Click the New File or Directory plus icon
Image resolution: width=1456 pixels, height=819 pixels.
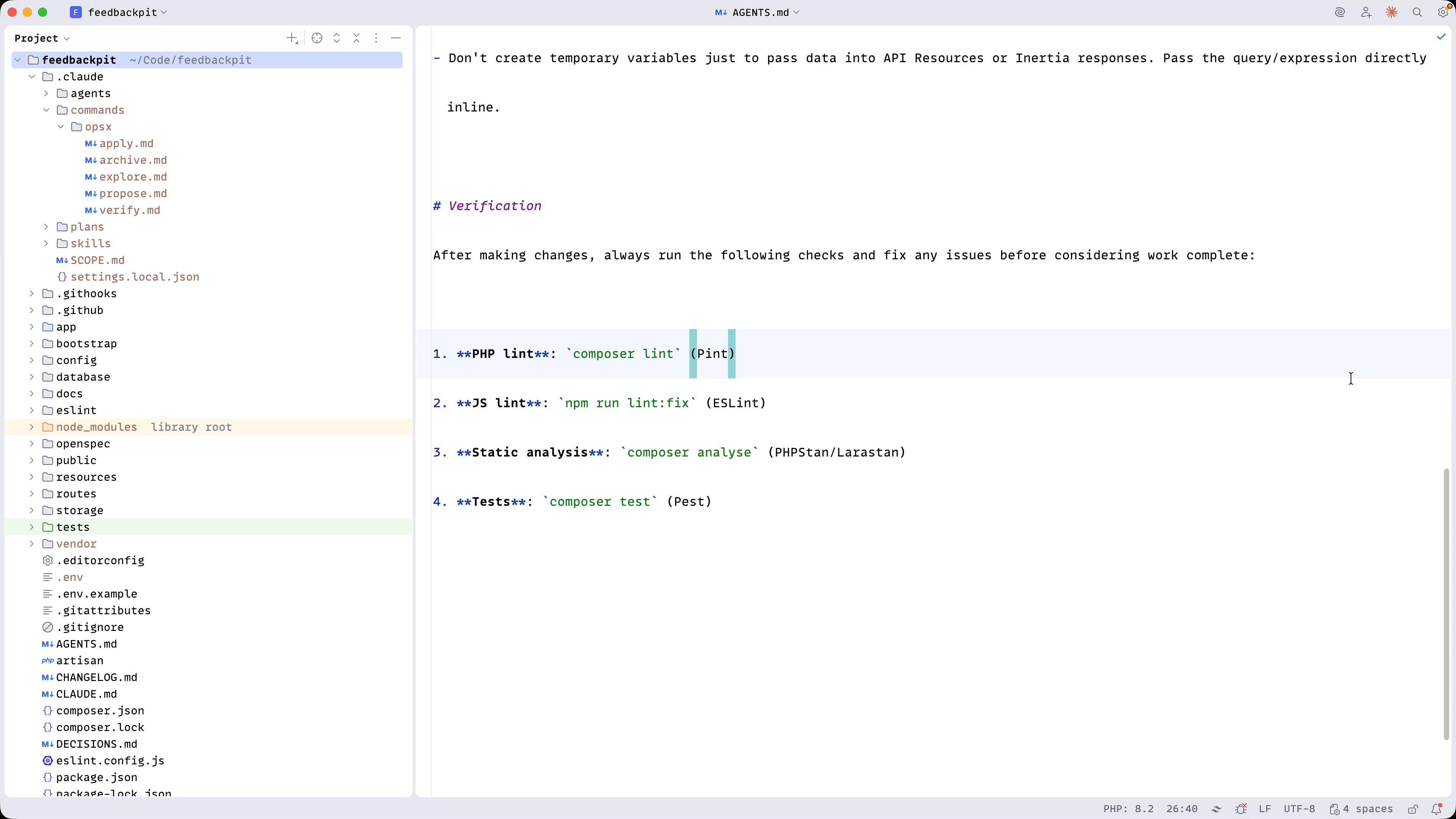[x=292, y=38]
